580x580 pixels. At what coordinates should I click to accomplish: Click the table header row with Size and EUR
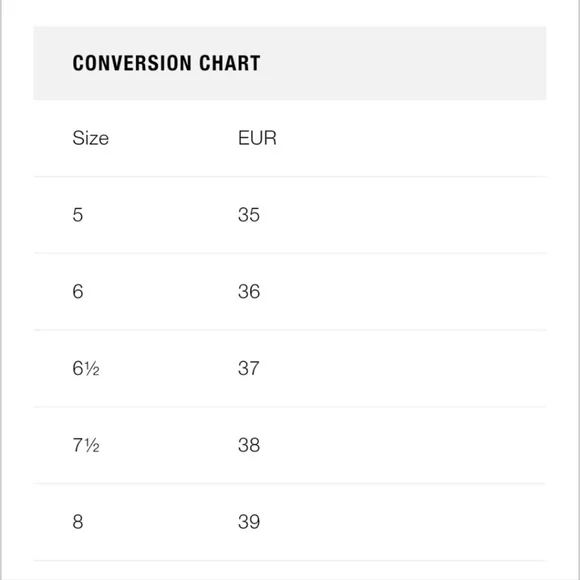pyautogui.click(x=290, y=138)
